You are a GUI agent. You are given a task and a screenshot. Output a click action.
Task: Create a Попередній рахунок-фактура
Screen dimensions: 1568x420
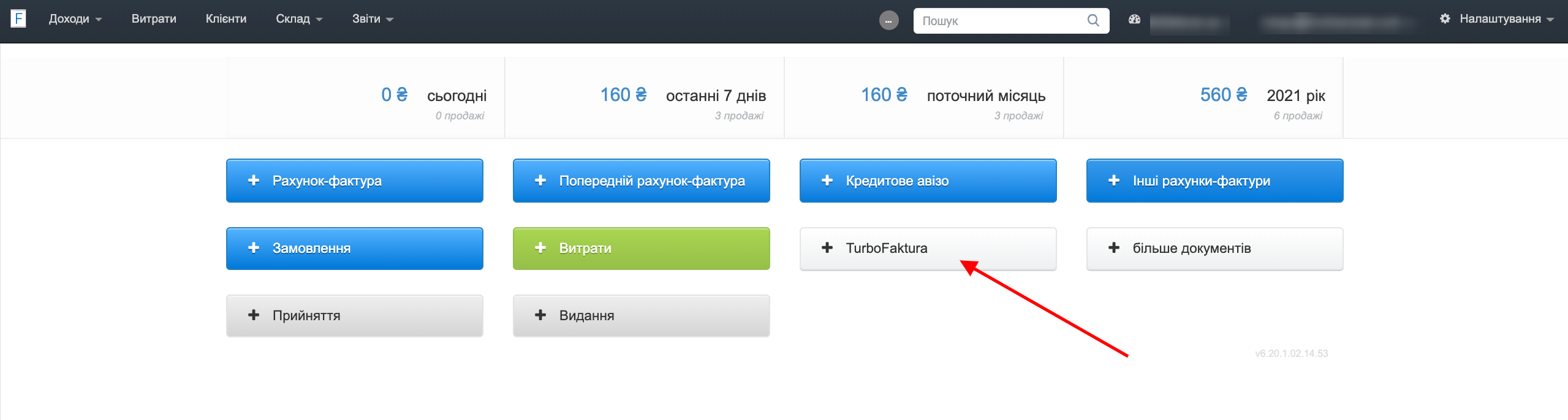point(641,181)
